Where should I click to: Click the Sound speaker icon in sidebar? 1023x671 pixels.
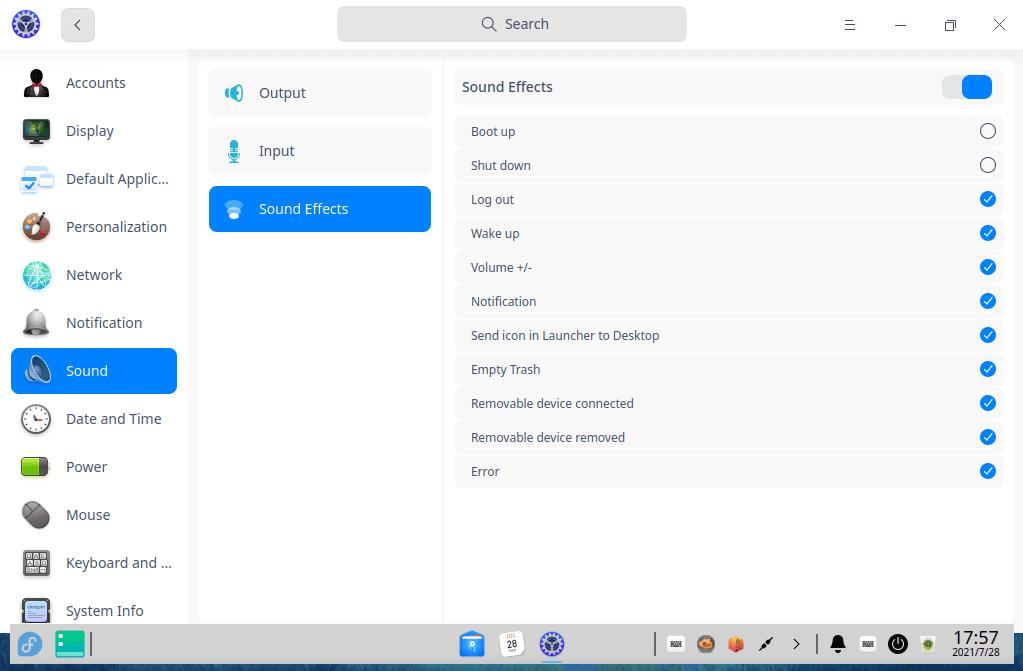click(37, 370)
